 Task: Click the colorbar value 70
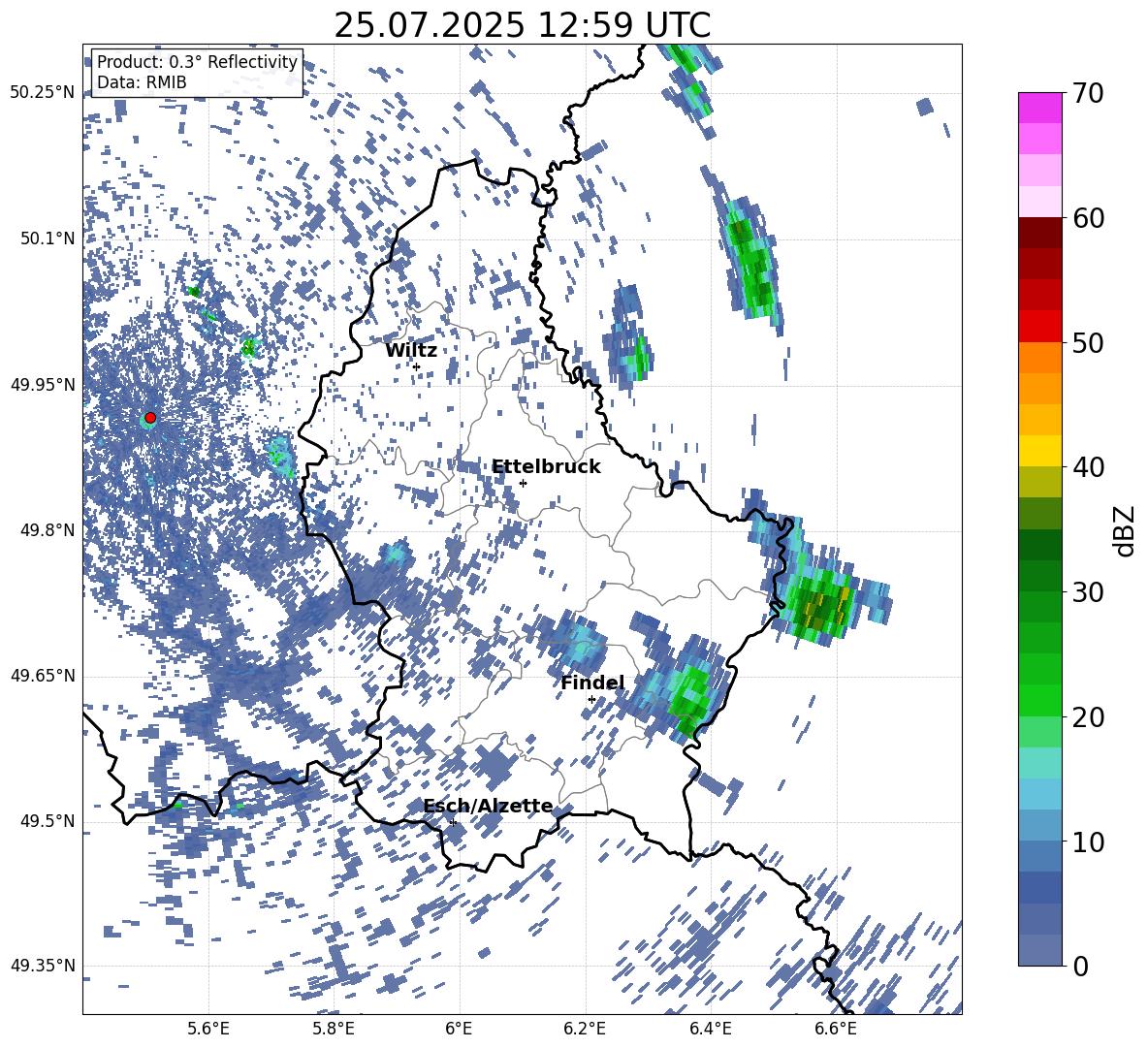(x=1089, y=93)
